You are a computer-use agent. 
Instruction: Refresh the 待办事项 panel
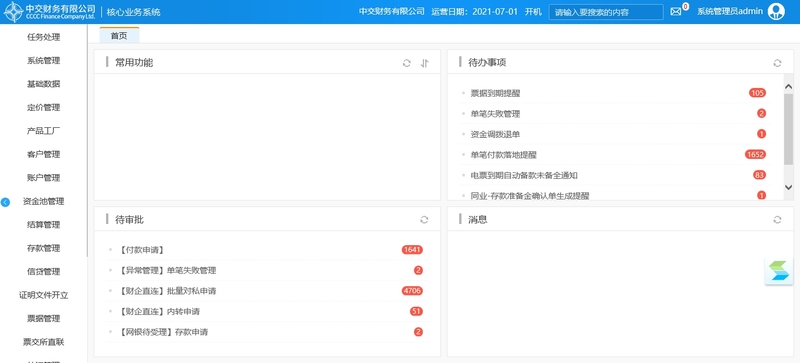tap(777, 63)
